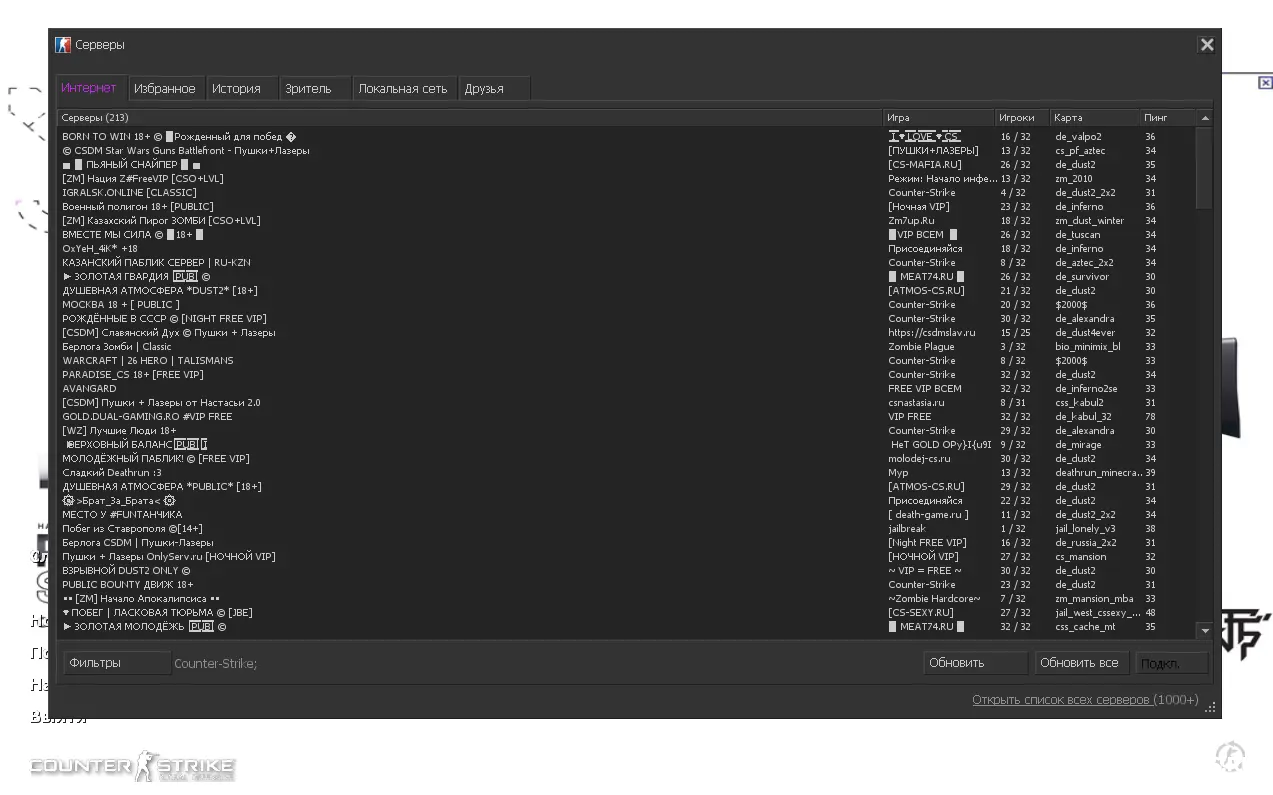The width and height of the screenshot is (1273, 795).
Task: Click the round logo icon in the background corner
Action: point(1230,757)
